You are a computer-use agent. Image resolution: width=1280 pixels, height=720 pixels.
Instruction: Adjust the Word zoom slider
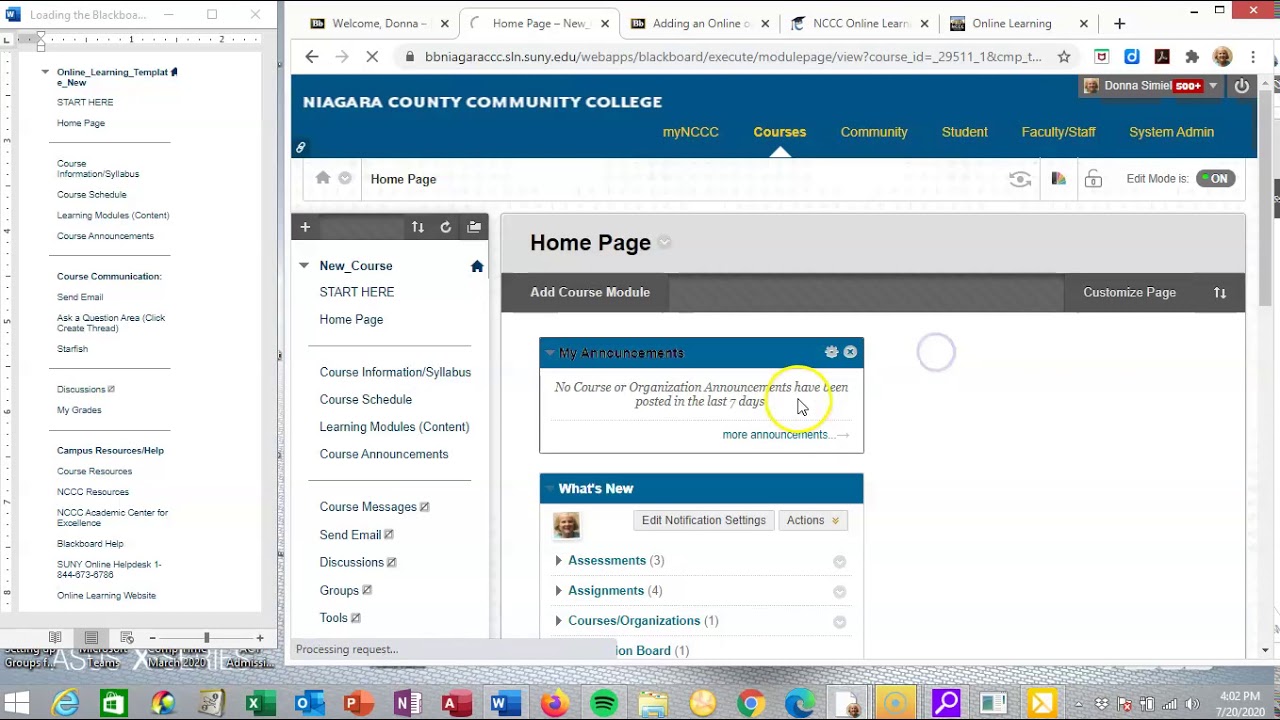[207, 638]
